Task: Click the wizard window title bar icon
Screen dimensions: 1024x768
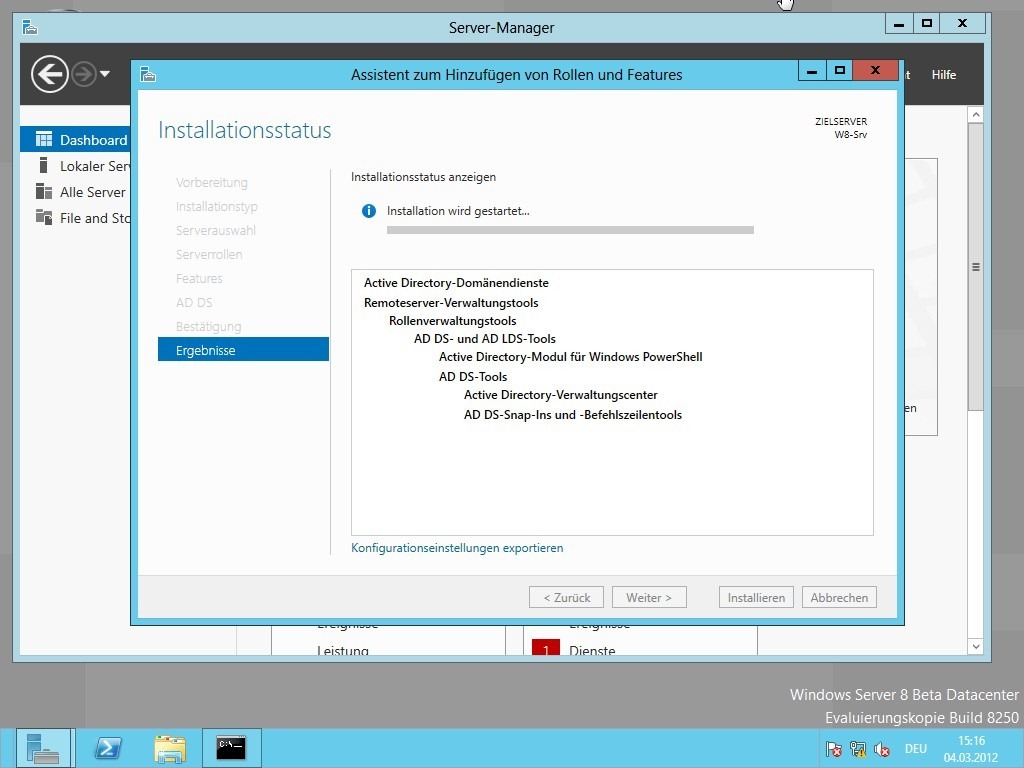Action: tap(148, 74)
